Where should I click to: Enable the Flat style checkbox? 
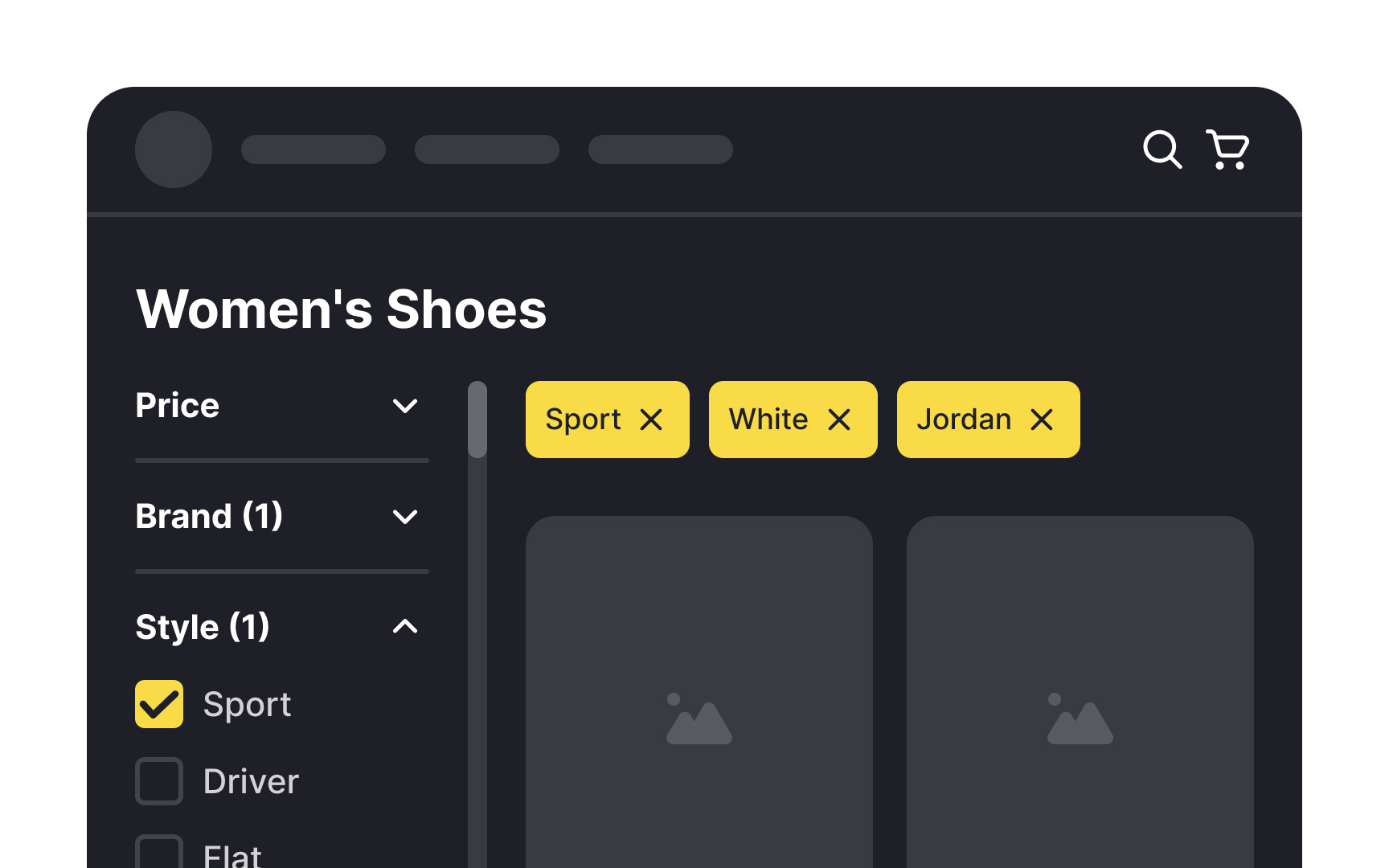158,856
